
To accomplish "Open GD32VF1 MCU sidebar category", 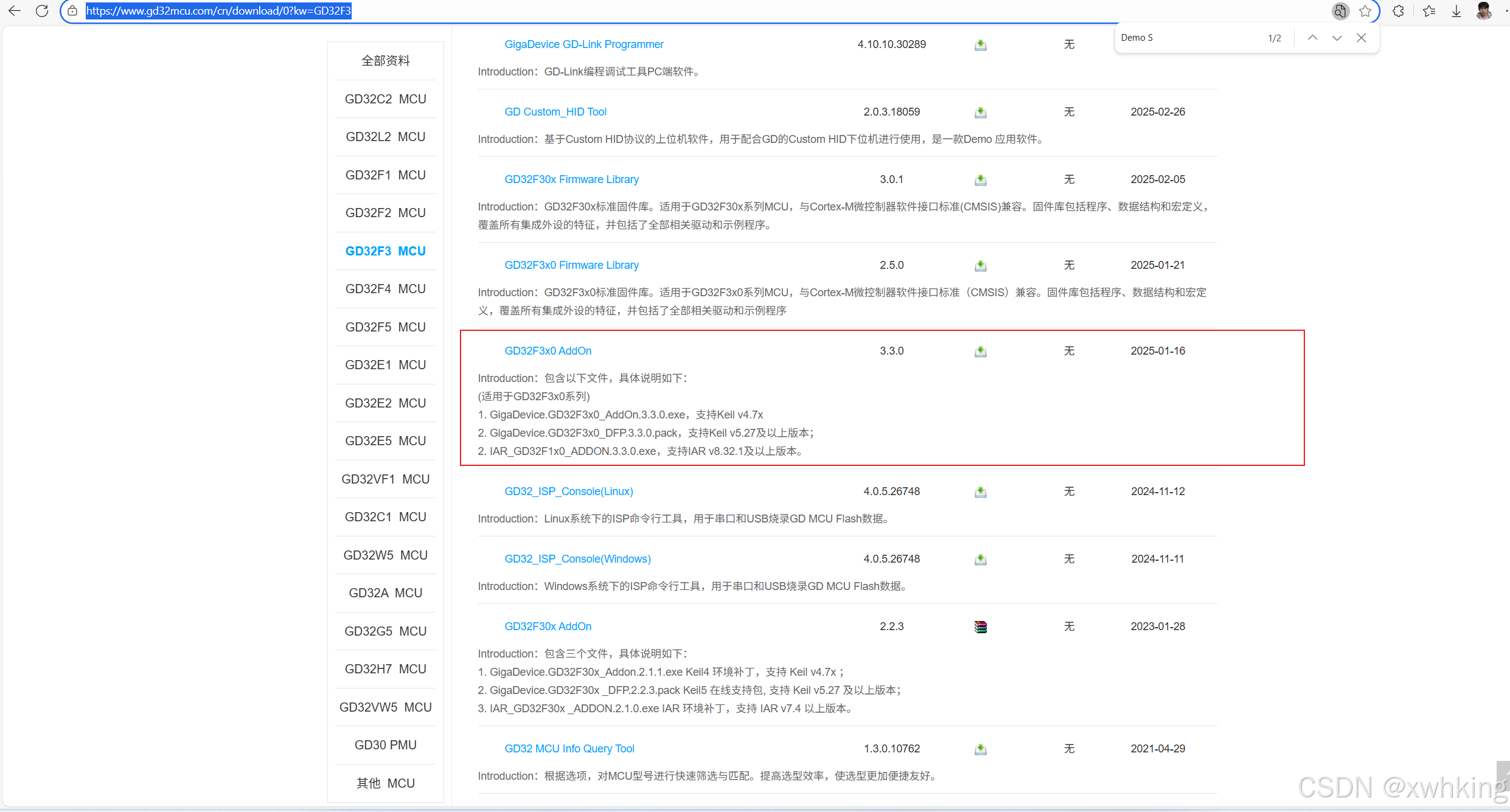I will [x=385, y=479].
